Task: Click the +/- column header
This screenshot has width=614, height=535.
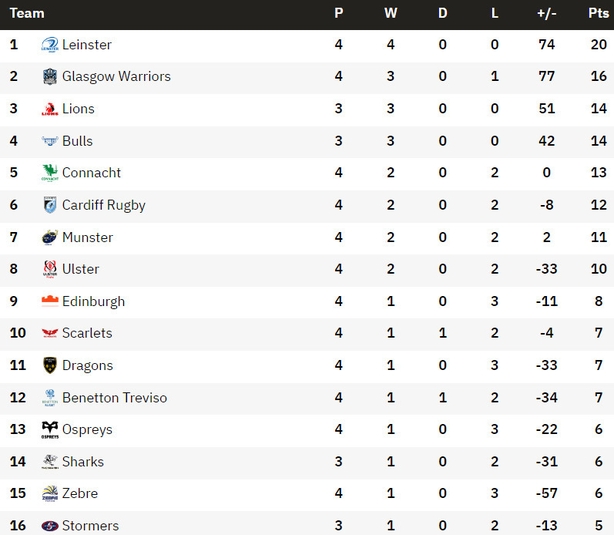Action: click(547, 13)
